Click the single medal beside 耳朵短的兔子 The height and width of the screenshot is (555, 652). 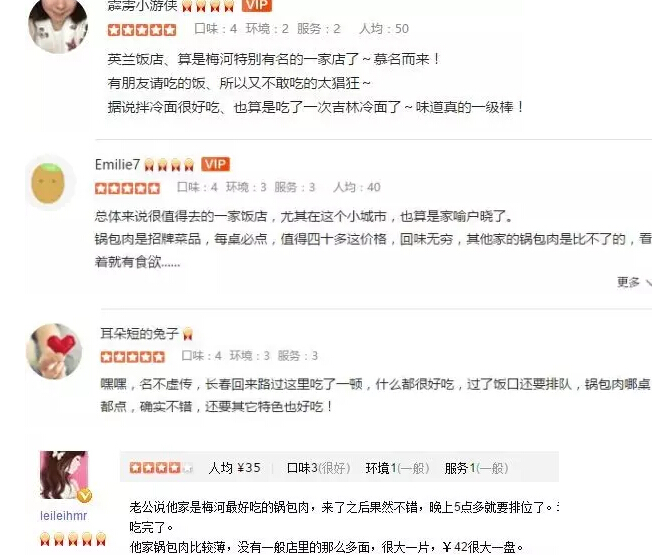click(188, 334)
